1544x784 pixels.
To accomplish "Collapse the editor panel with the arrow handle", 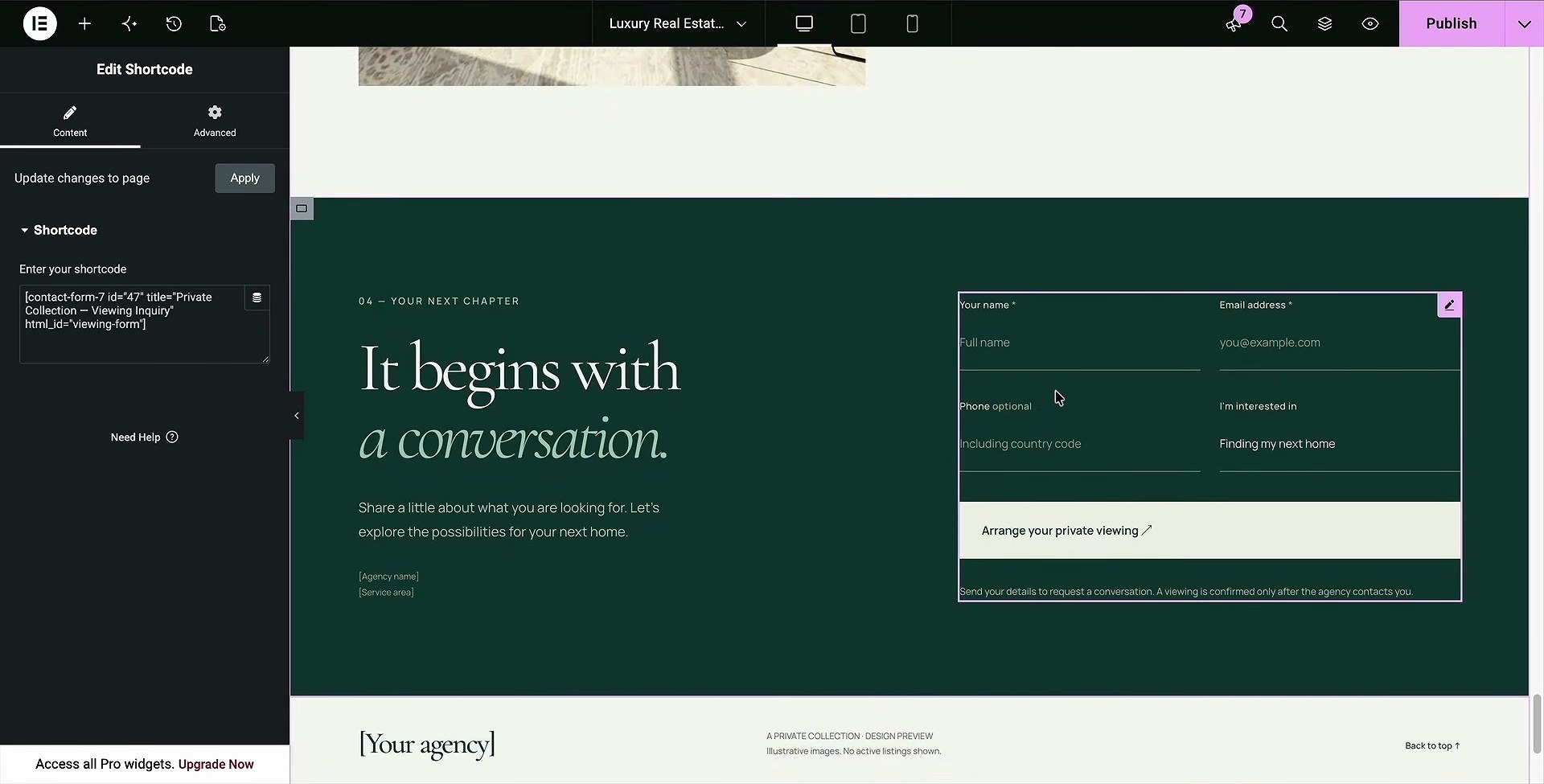I will (297, 416).
